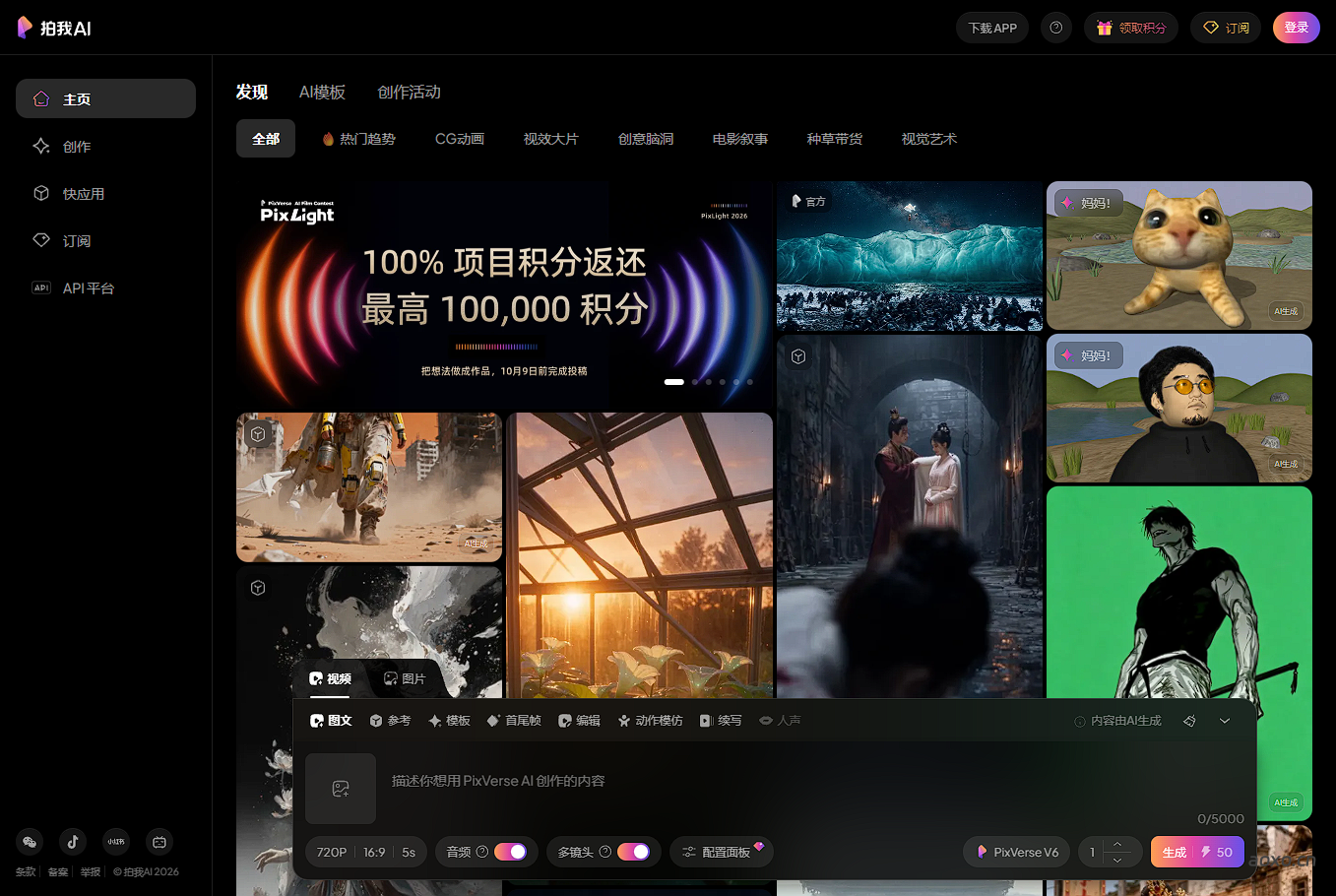This screenshot has height=896, width=1336.
Task: Click the 拍我AI logo
Action: click(54, 28)
